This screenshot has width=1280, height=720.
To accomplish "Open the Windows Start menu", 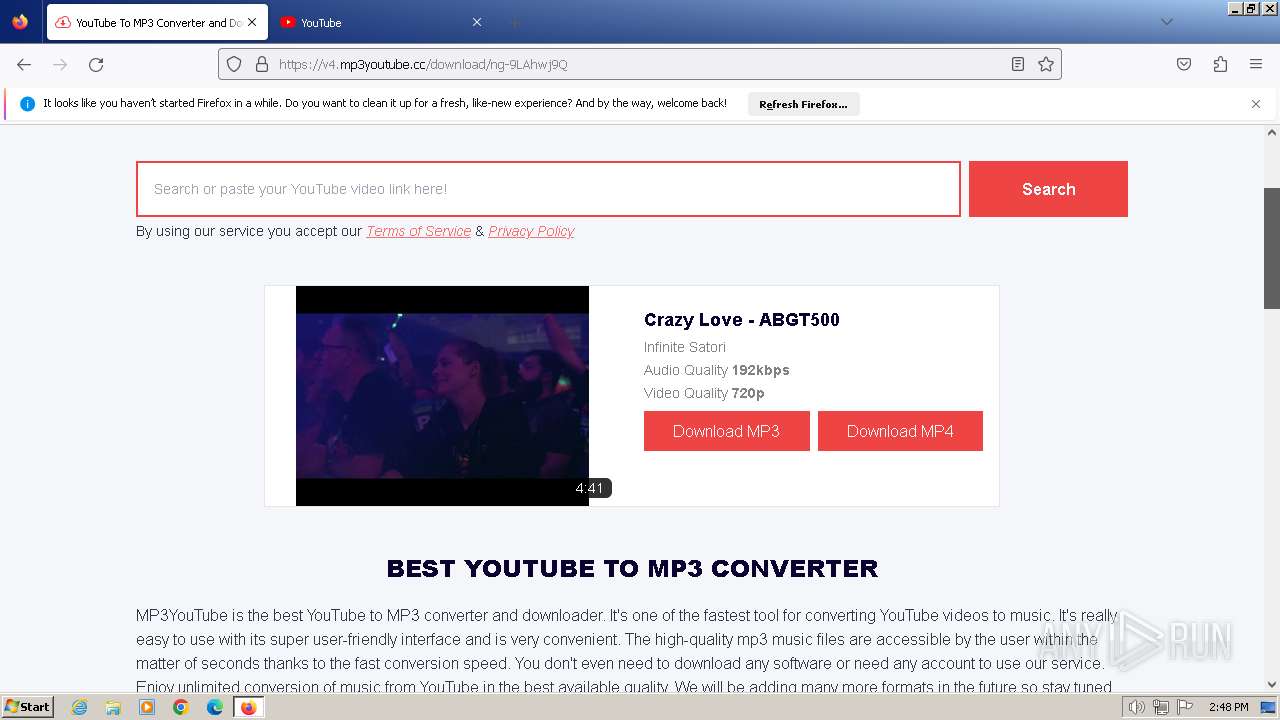I will click(28, 707).
